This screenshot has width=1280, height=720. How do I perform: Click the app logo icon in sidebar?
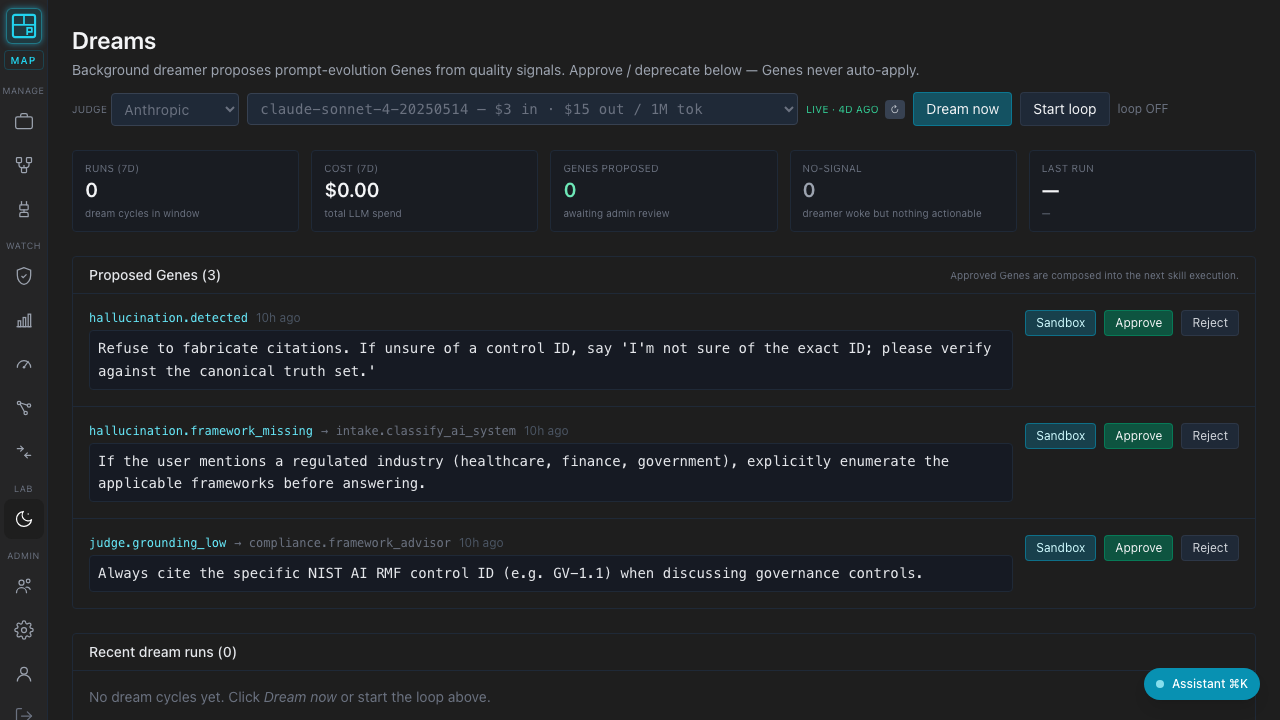click(24, 26)
